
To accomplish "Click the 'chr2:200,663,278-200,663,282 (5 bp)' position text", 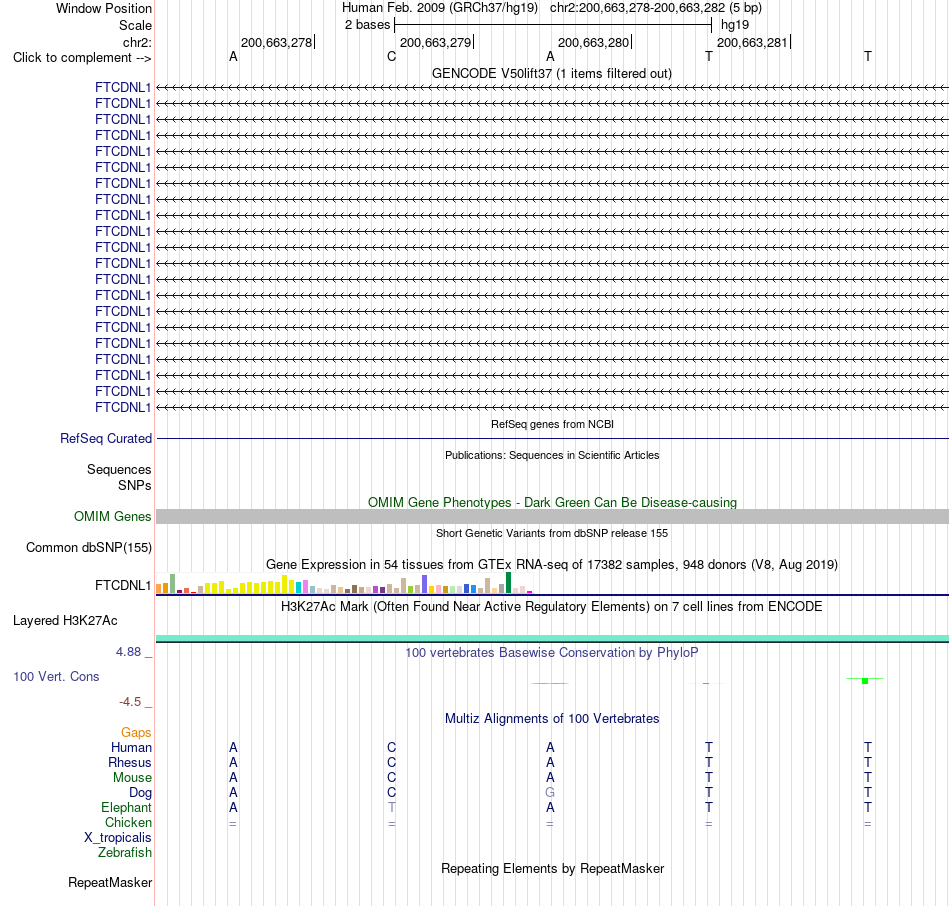I will coord(656,8).
